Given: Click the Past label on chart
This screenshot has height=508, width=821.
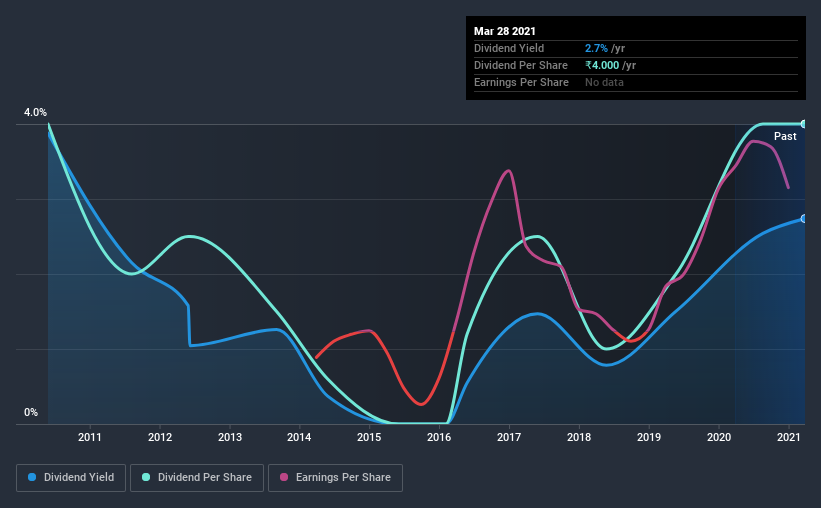Looking at the screenshot, I should [x=785, y=136].
